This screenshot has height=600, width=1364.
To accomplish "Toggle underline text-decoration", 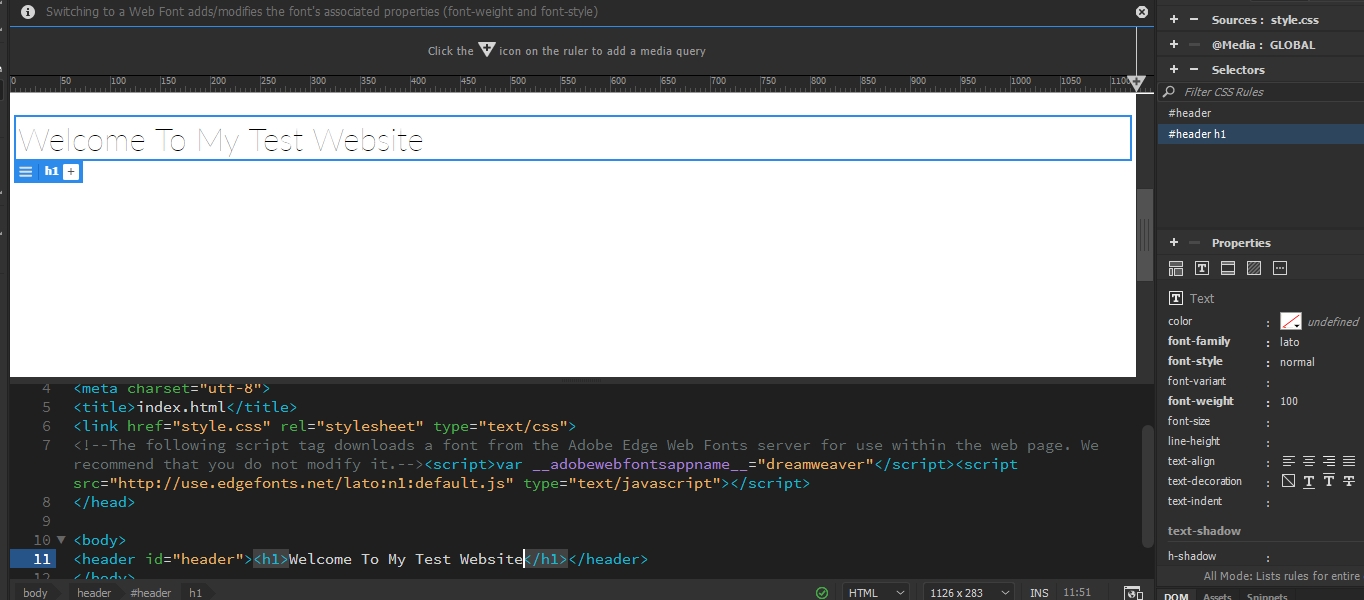I will pos(1308,481).
